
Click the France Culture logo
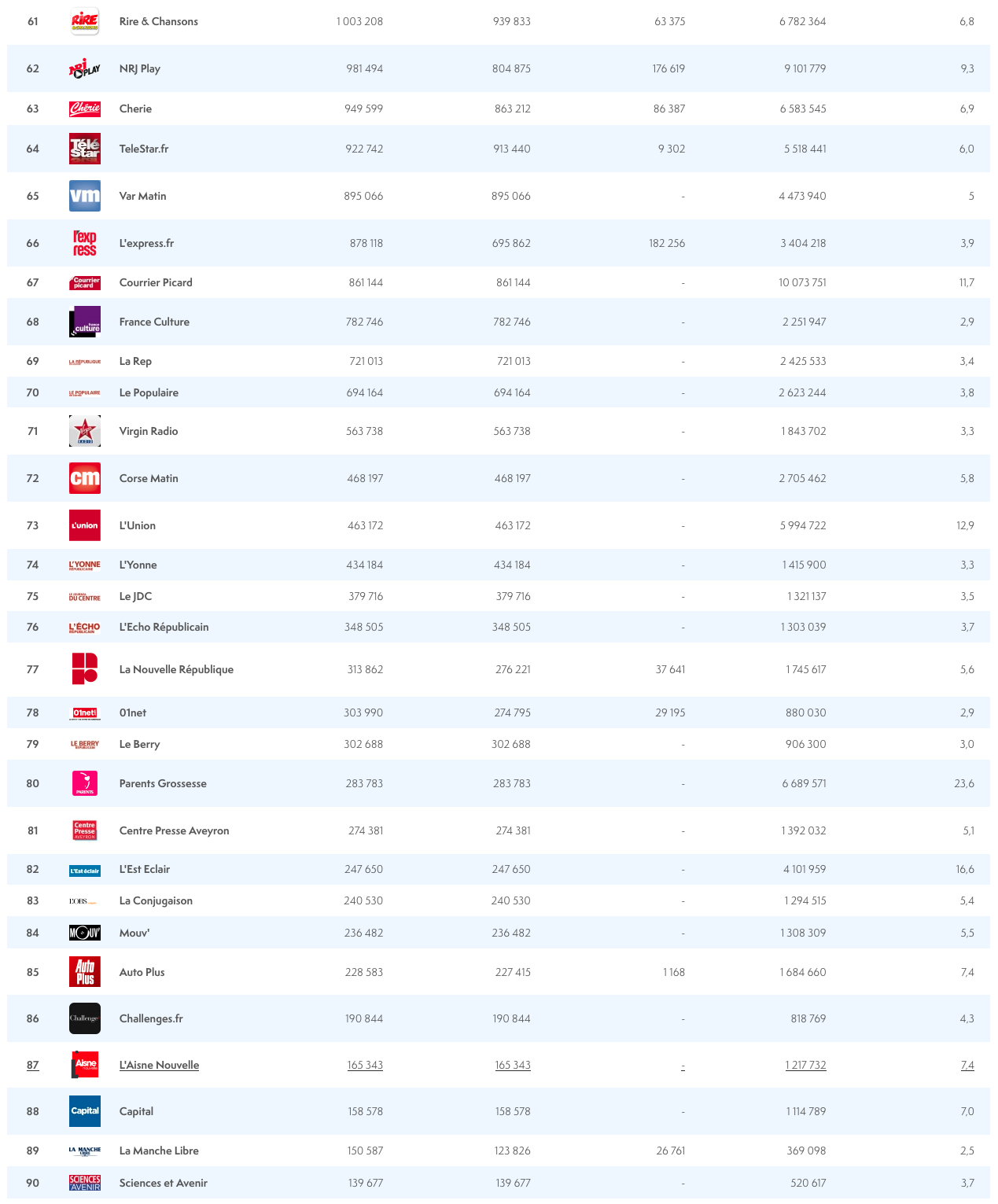click(x=85, y=322)
